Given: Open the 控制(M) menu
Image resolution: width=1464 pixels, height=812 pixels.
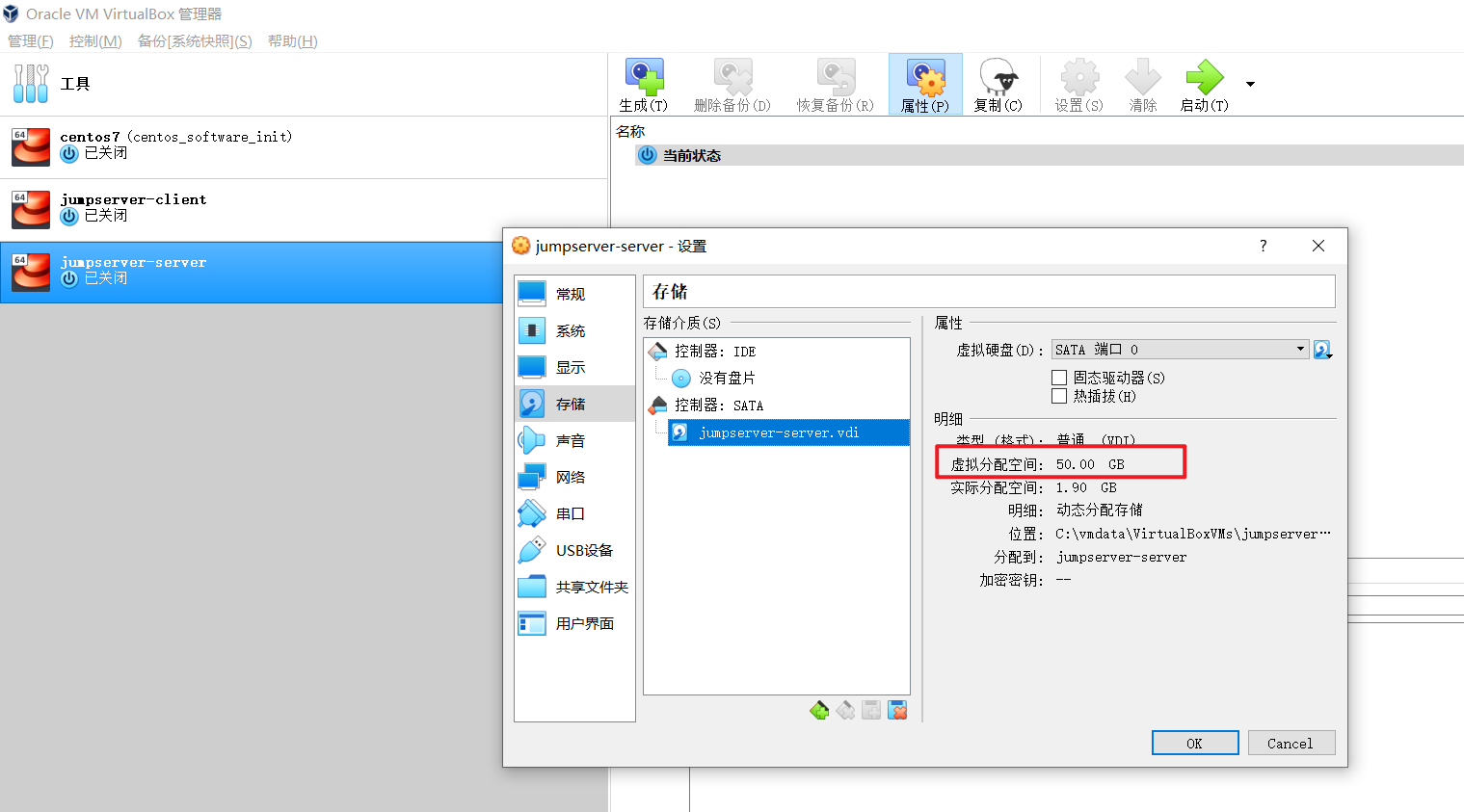Looking at the screenshot, I should (x=95, y=40).
